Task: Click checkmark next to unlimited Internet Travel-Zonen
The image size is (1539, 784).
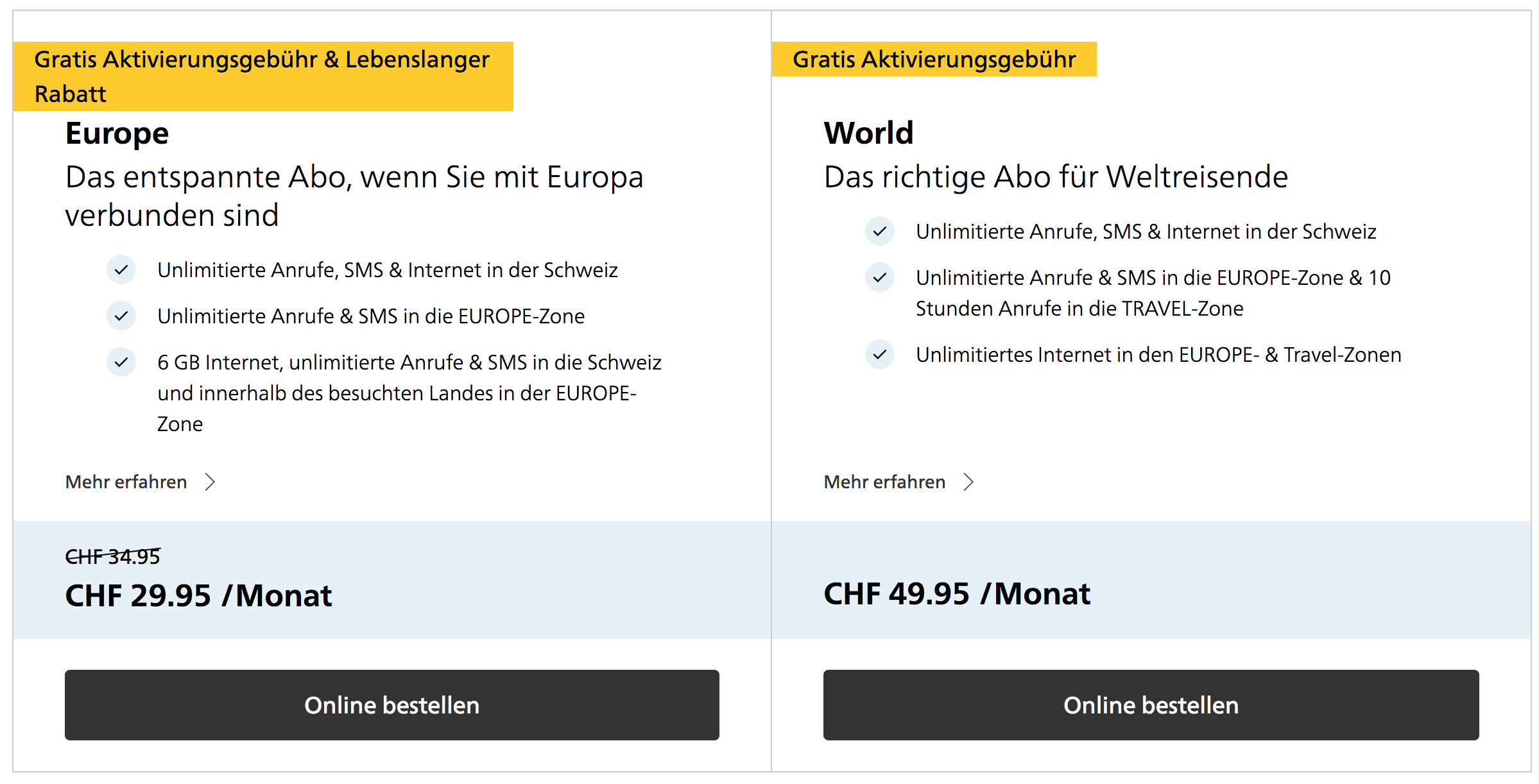Action: tap(879, 354)
